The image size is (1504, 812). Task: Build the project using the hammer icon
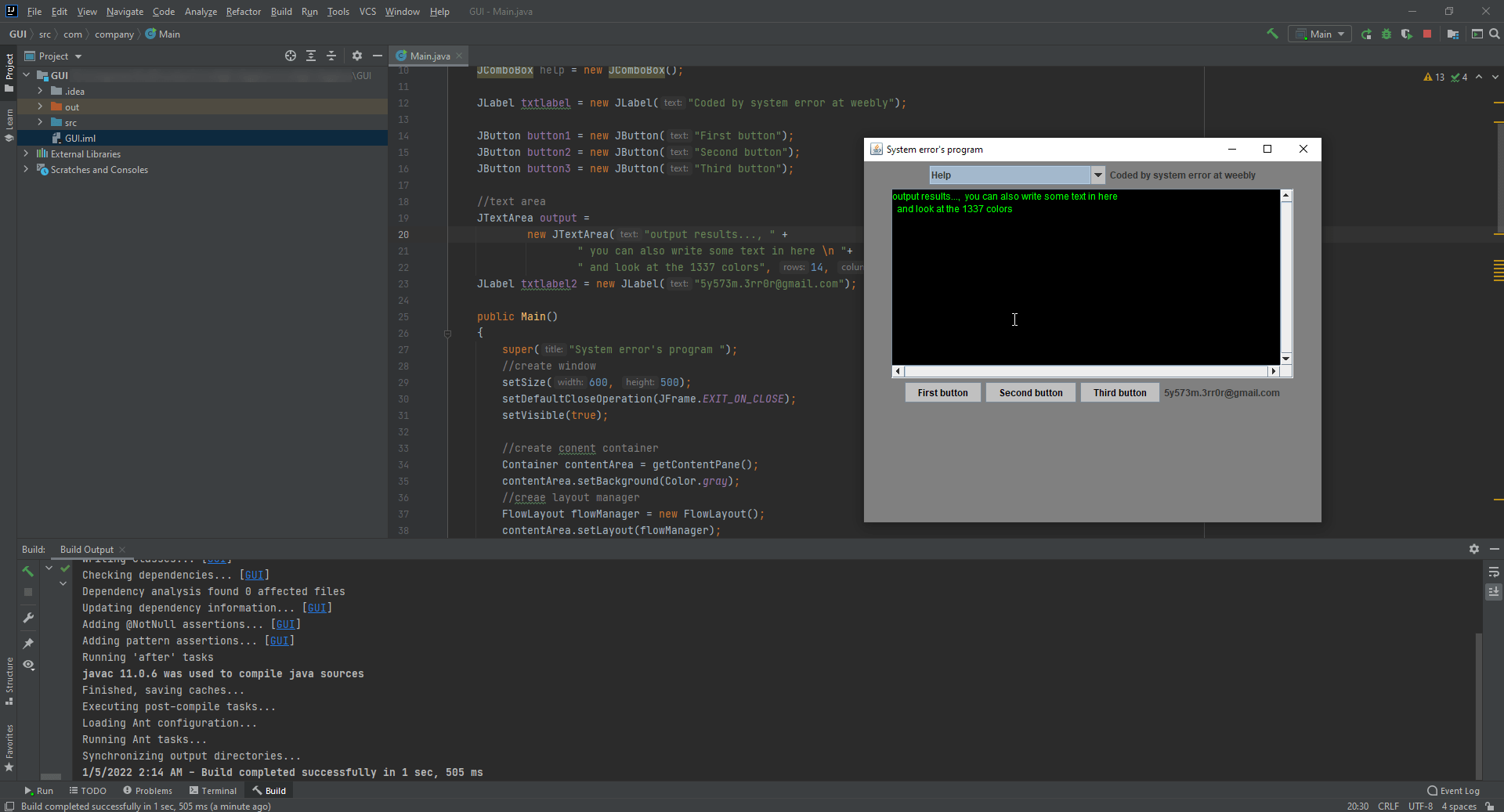pos(1272,34)
